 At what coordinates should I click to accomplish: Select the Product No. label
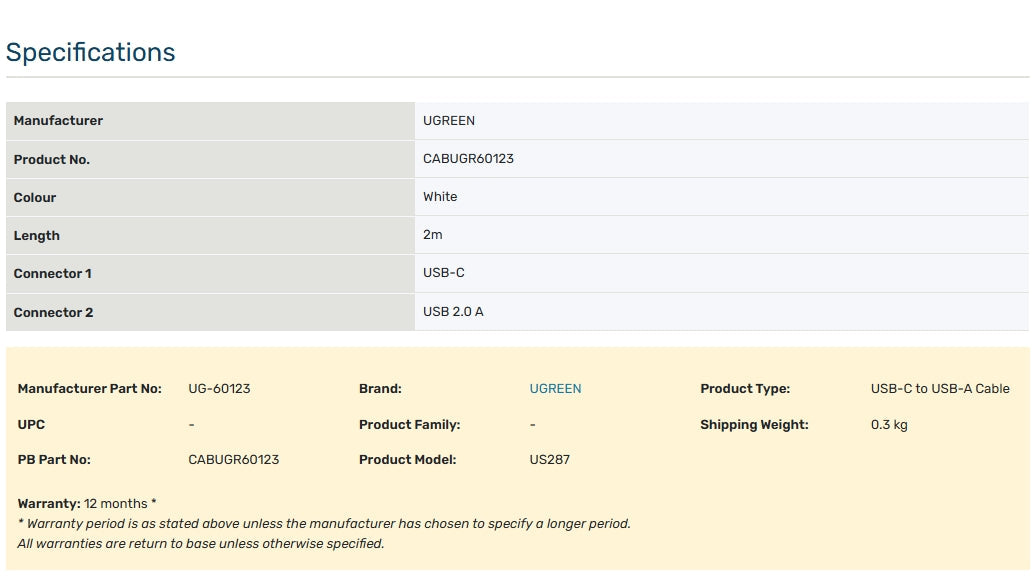51,160
